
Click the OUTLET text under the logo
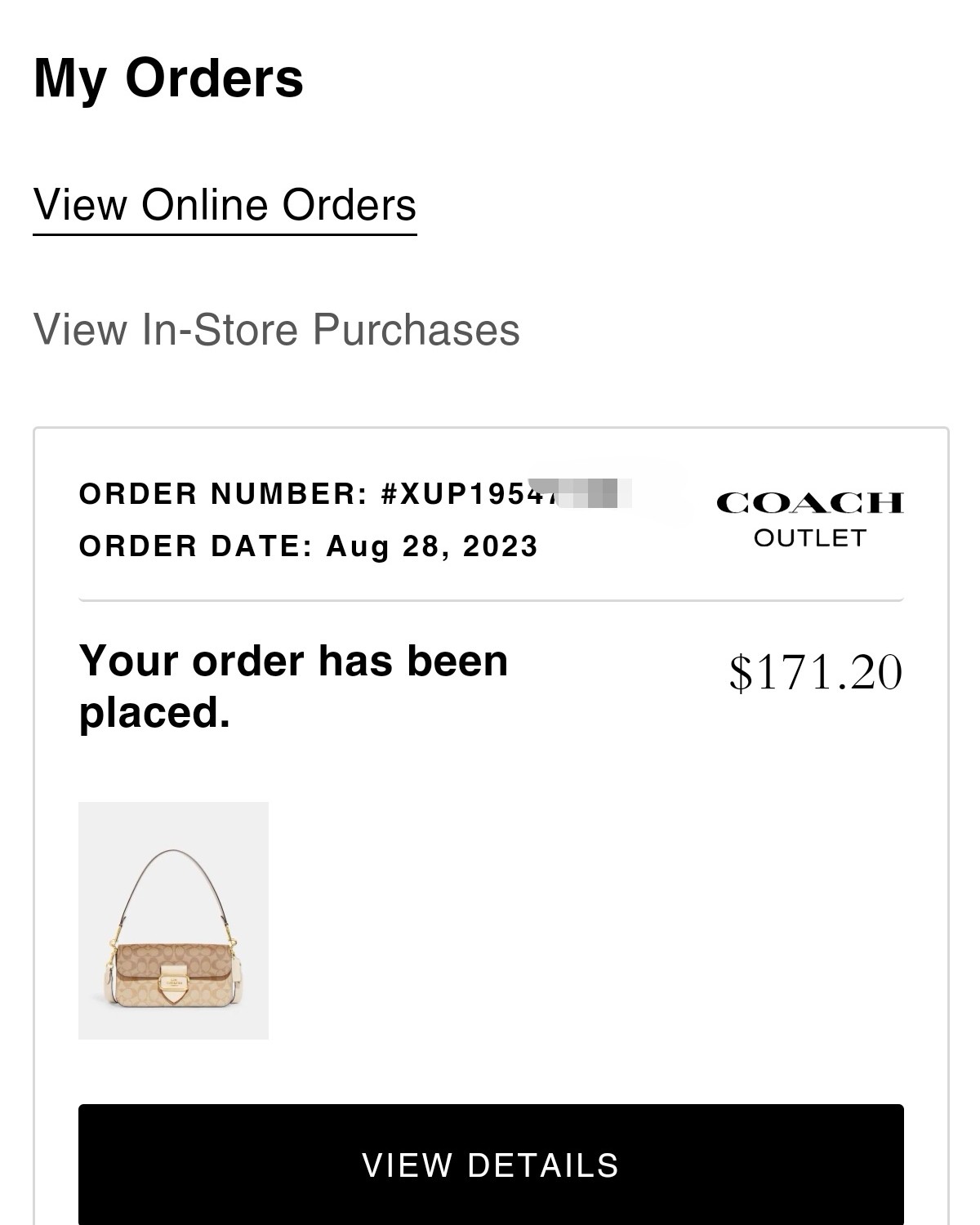(809, 538)
